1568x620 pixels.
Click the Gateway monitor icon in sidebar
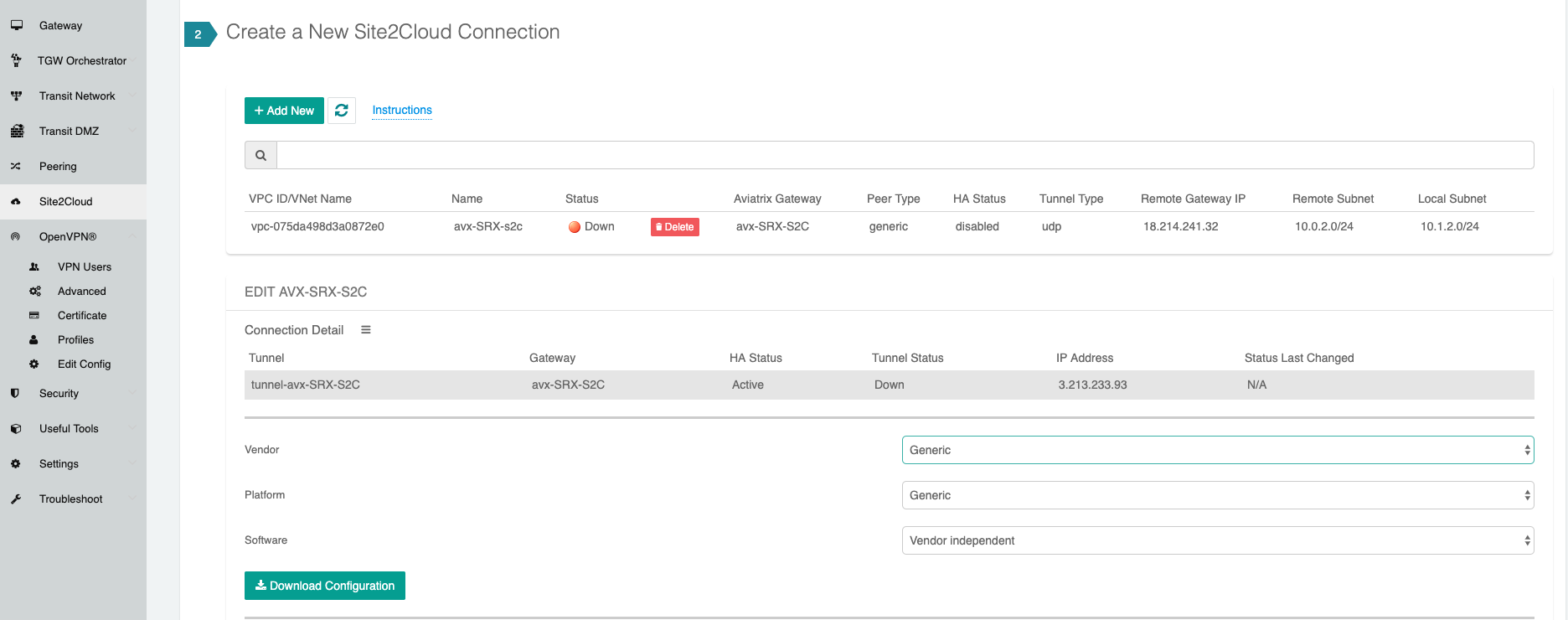pyautogui.click(x=16, y=25)
